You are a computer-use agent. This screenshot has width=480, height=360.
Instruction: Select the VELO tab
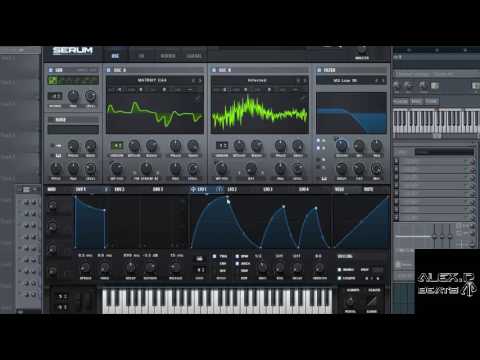tap(339, 189)
